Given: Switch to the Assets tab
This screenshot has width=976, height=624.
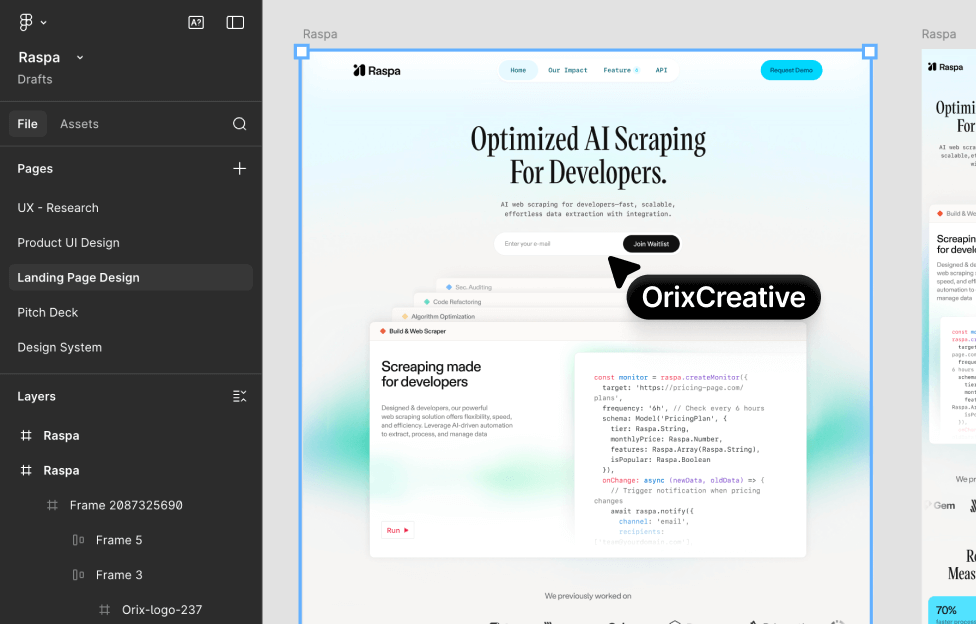Looking at the screenshot, I should click(x=79, y=124).
